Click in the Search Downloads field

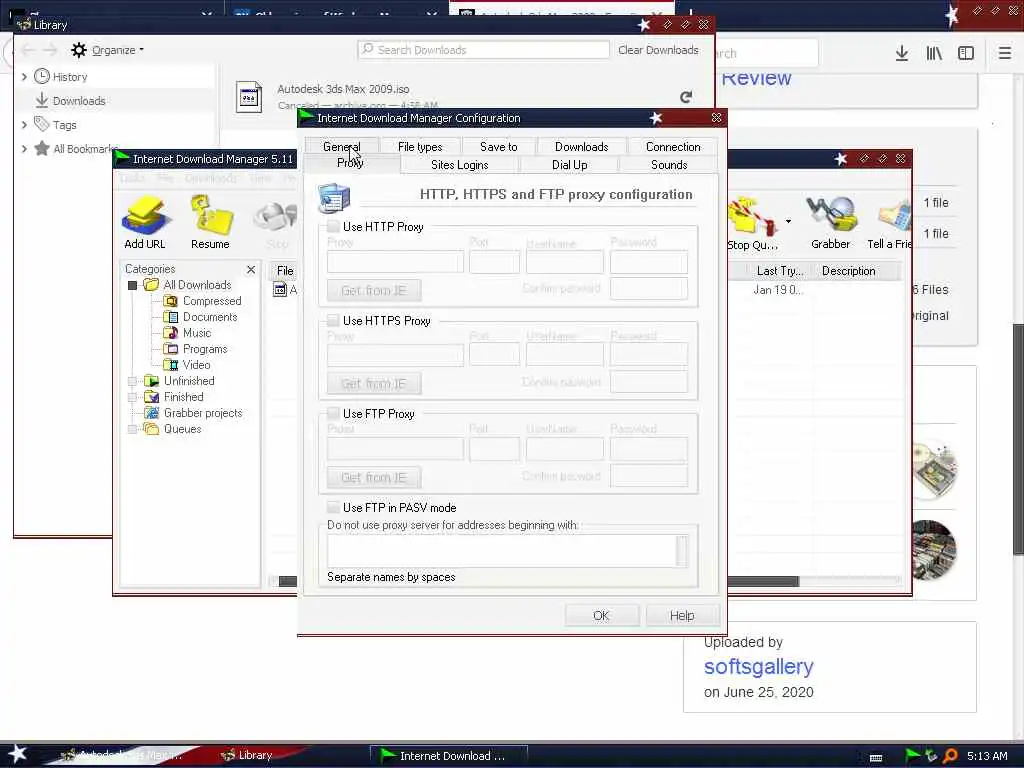click(483, 50)
